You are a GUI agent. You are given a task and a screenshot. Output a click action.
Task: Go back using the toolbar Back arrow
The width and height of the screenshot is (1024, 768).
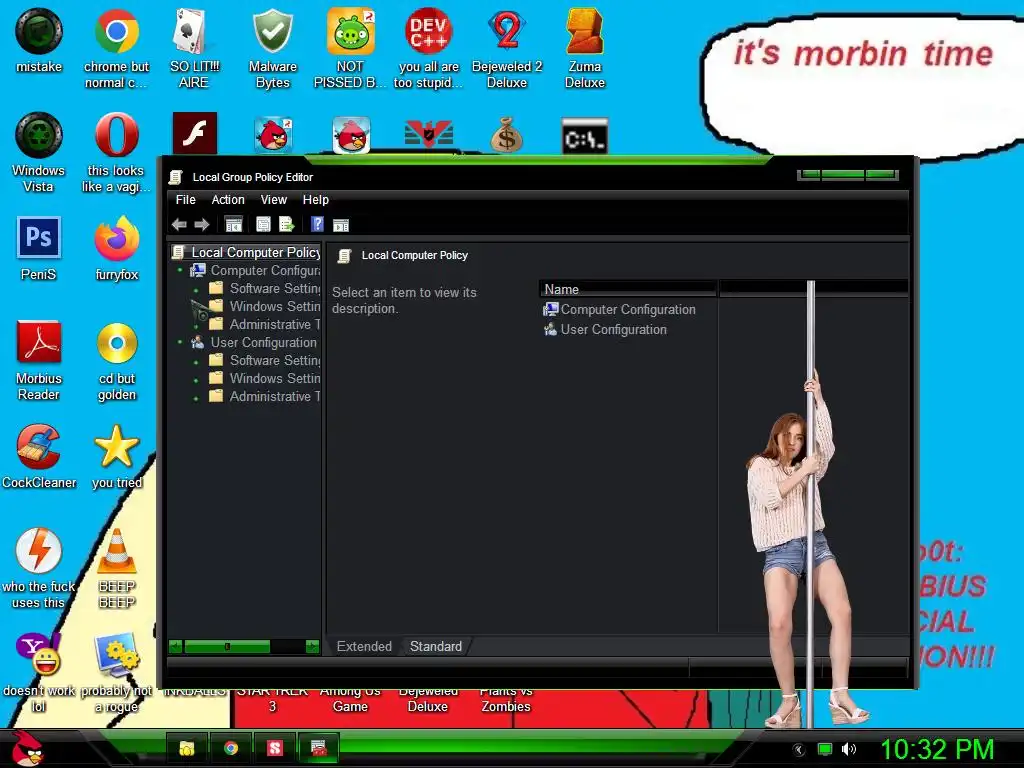(x=179, y=225)
